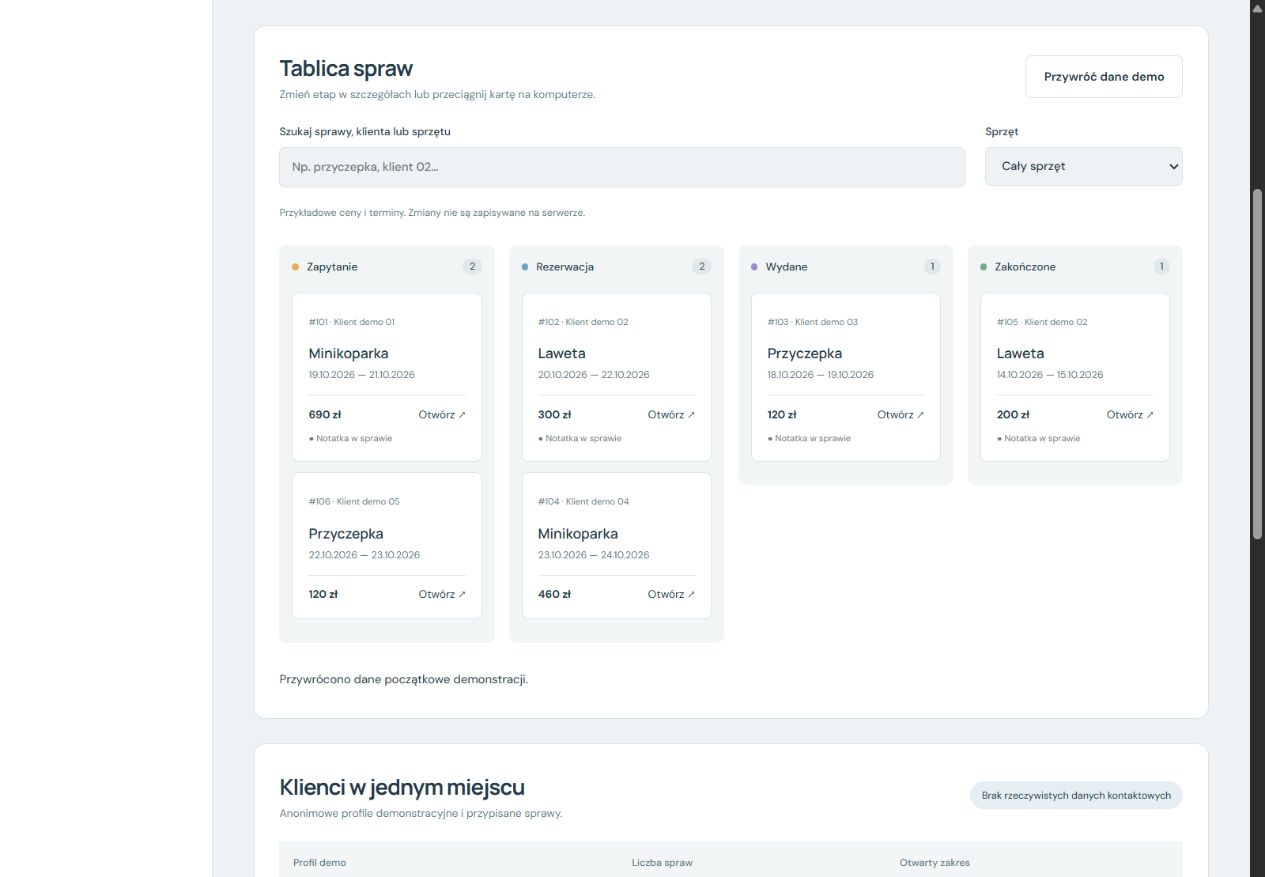Open case #101 Minikoparka via Otwórz

tap(442, 414)
